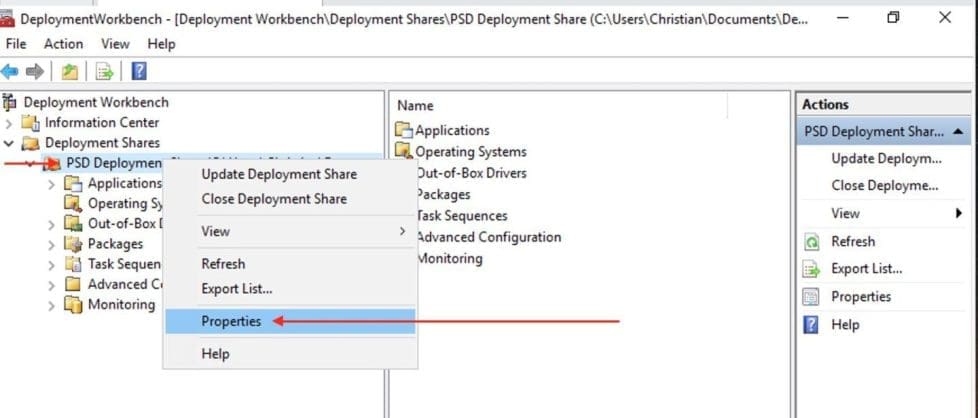The height and width of the screenshot is (418, 978).
Task: Select Properties in the context menu
Action: [231, 321]
